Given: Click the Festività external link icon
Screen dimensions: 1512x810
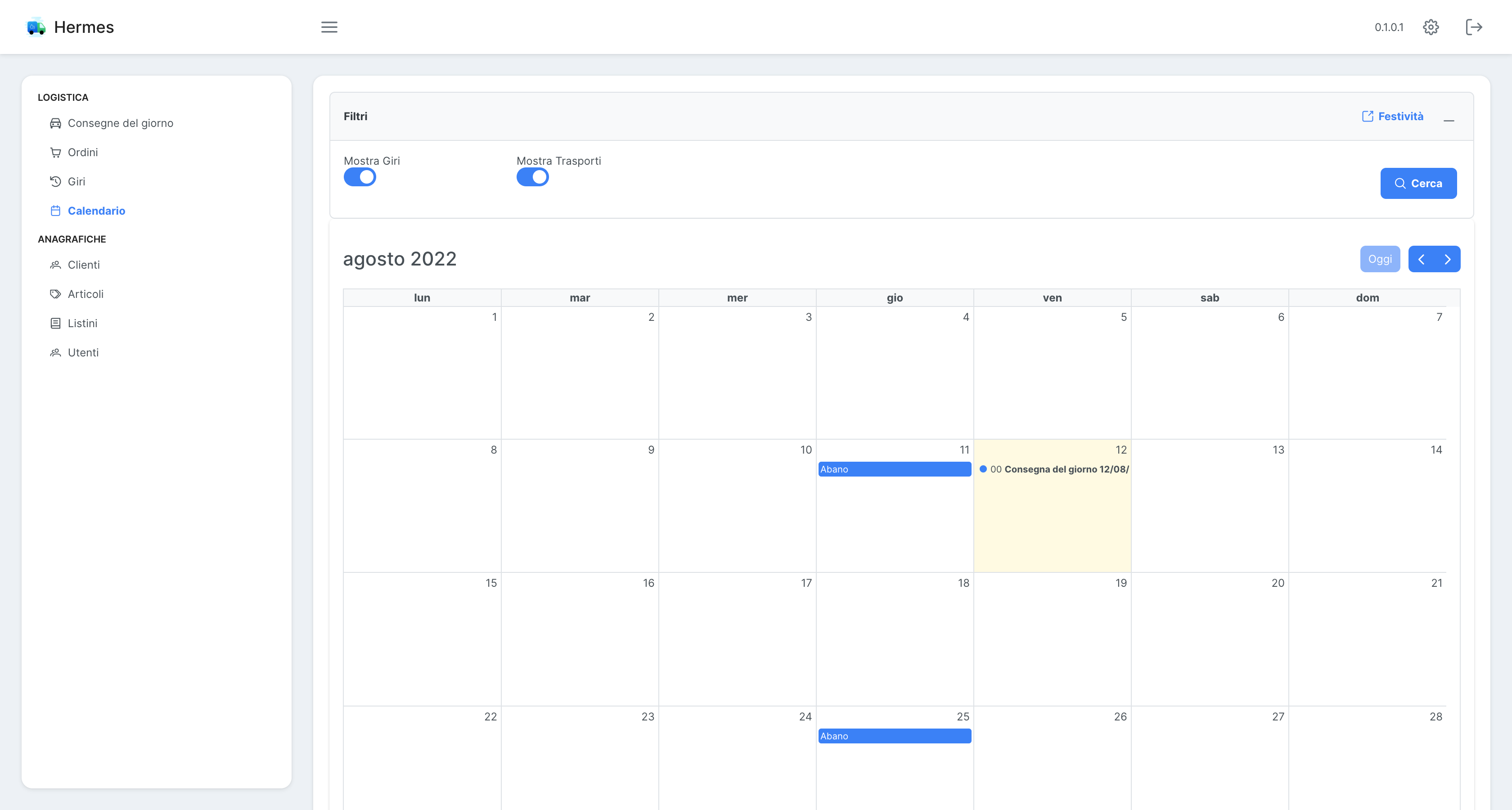Looking at the screenshot, I should 1367,116.
